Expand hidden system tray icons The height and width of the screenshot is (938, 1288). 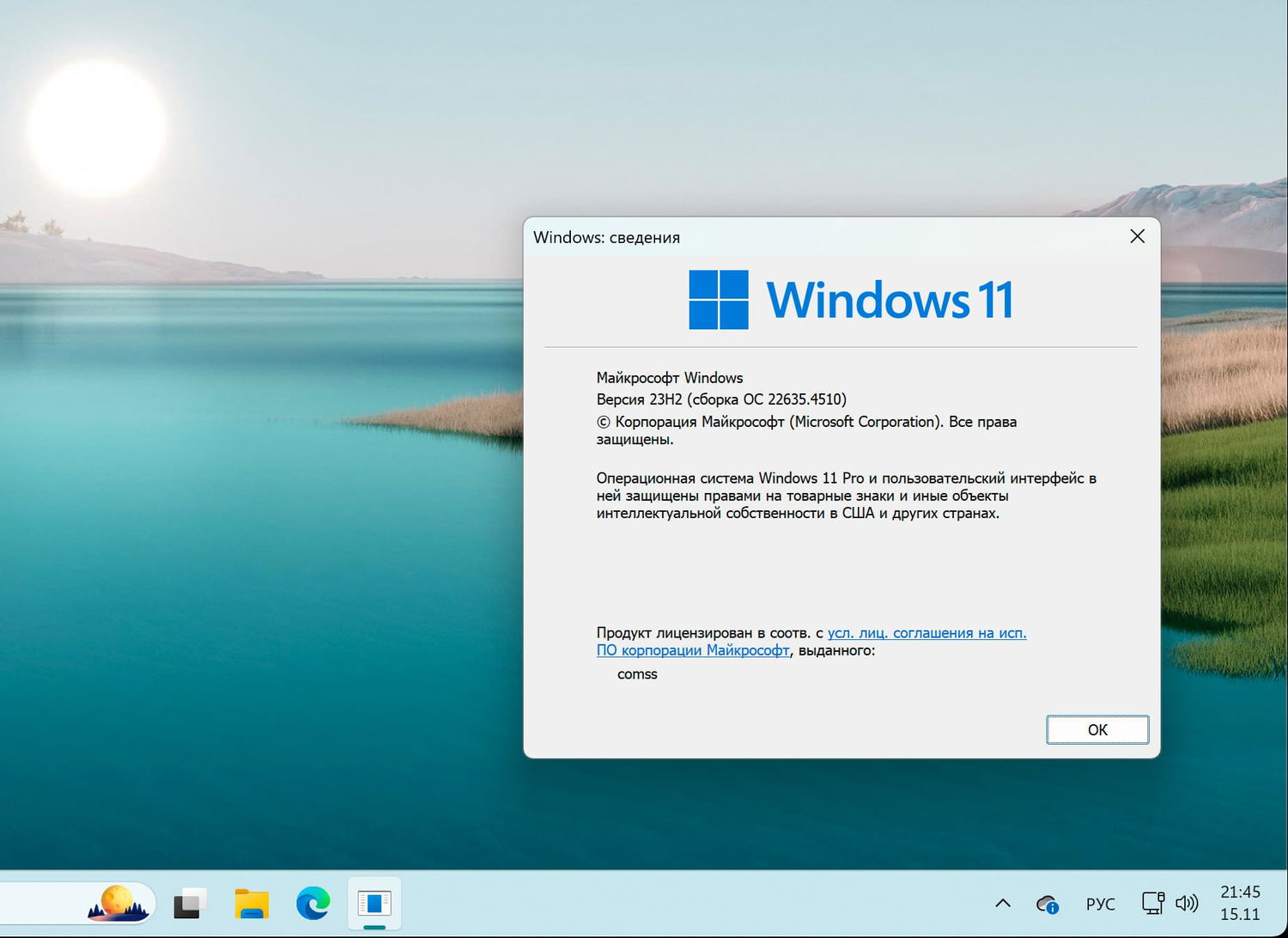click(1002, 903)
